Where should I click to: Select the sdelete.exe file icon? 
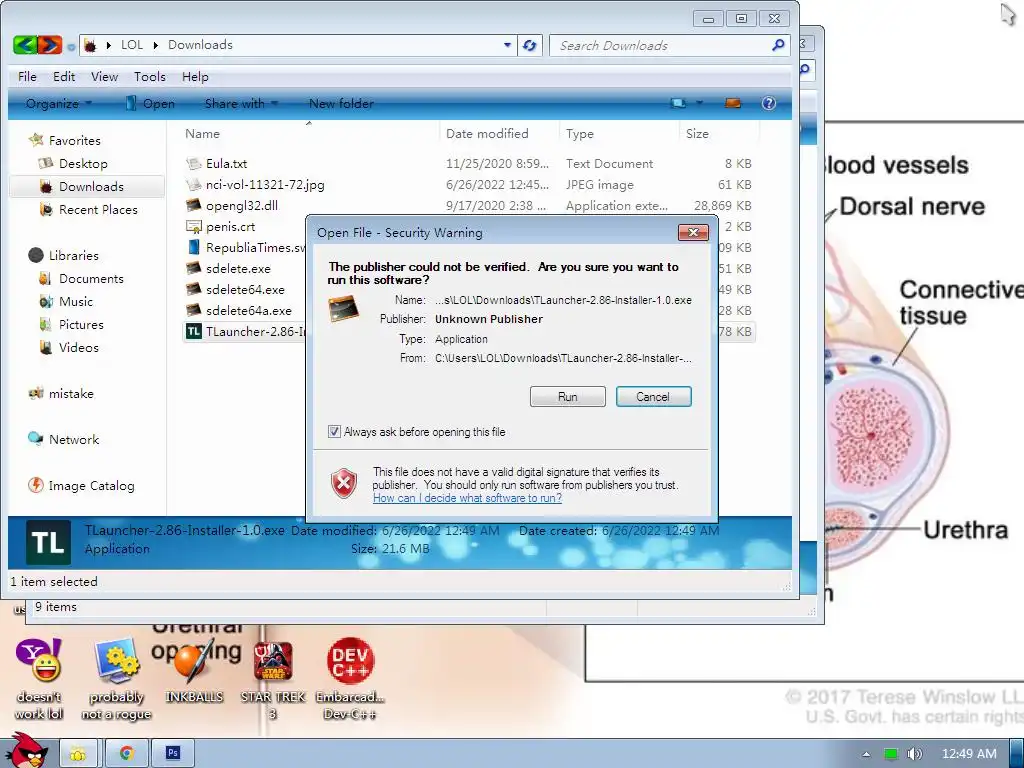[193, 268]
